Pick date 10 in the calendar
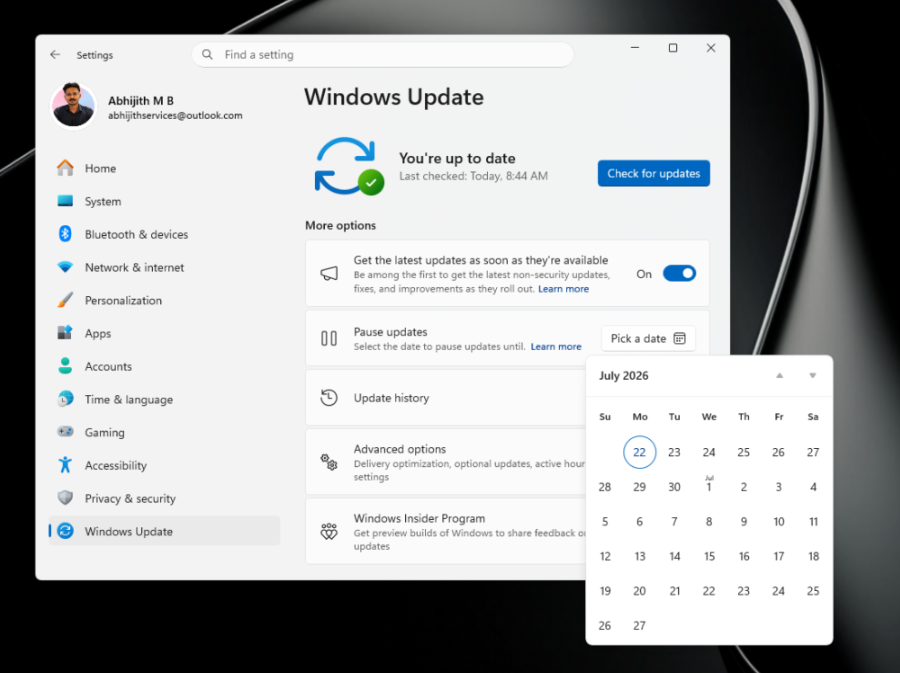Viewport: 900px width, 673px height. point(779,522)
